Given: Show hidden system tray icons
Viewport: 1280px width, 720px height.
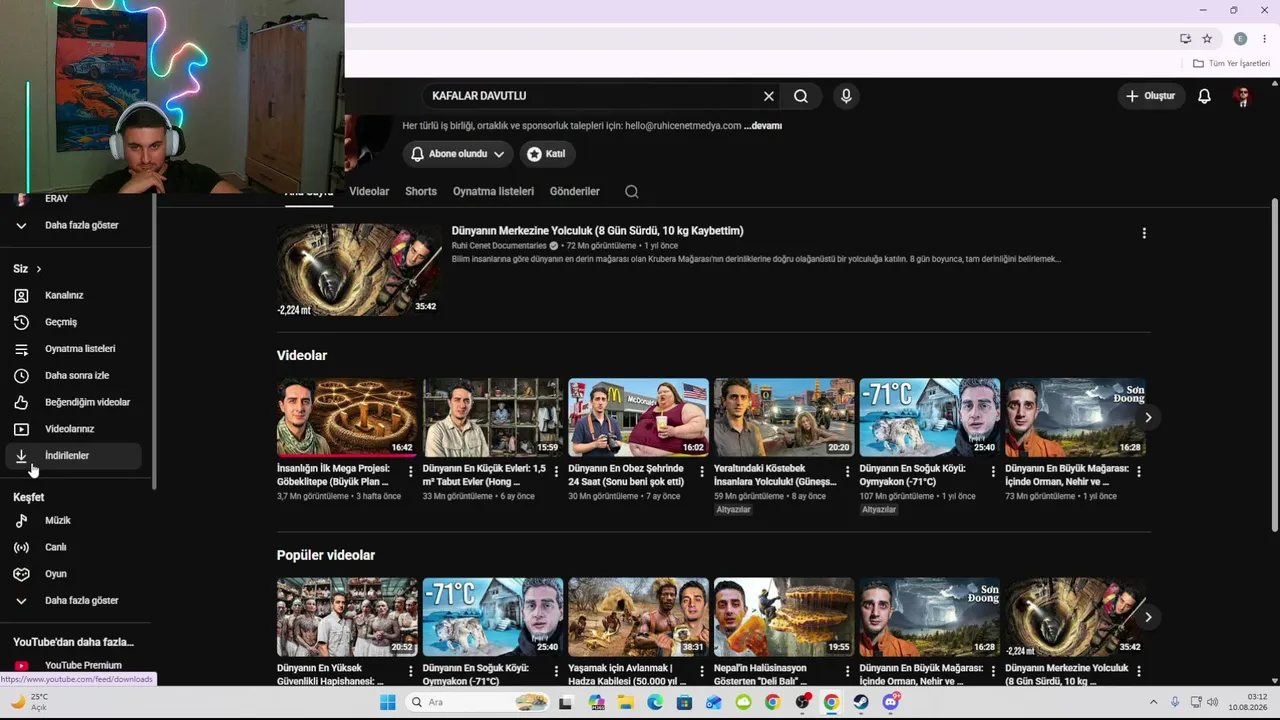Looking at the screenshot, I should 1153,702.
